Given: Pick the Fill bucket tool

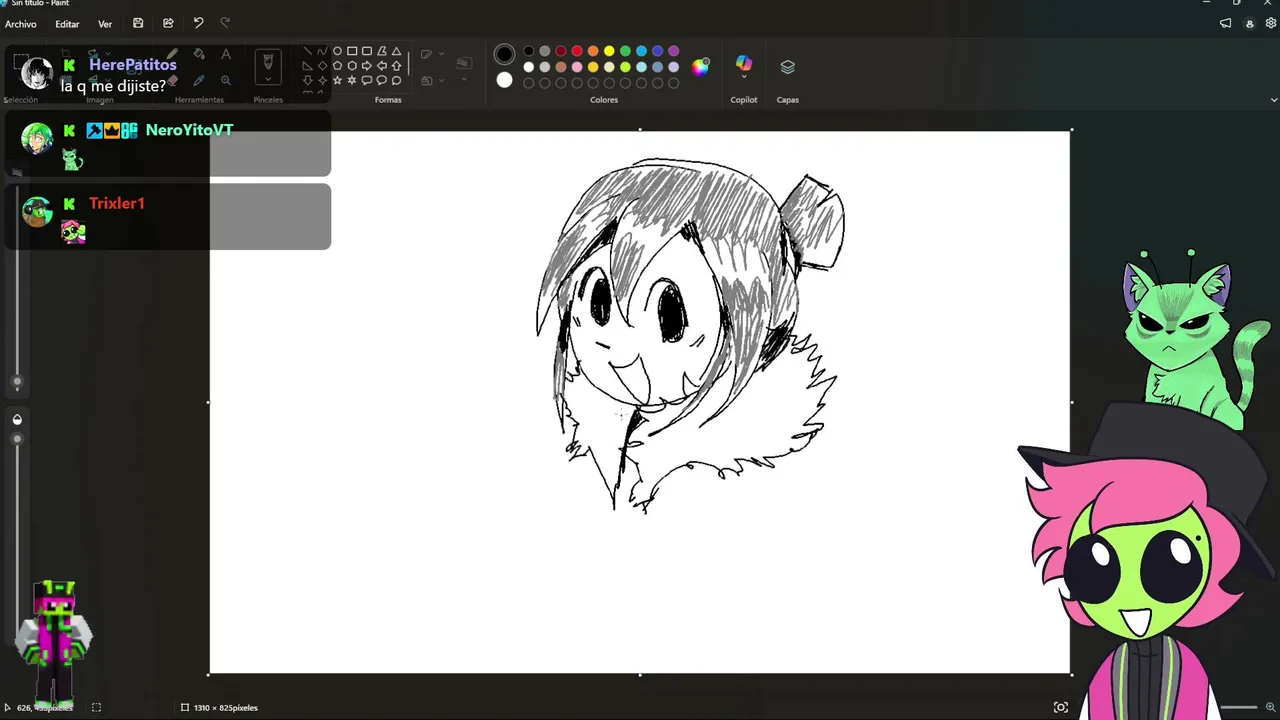Looking at the screenshot, I should tap(199, 54).
